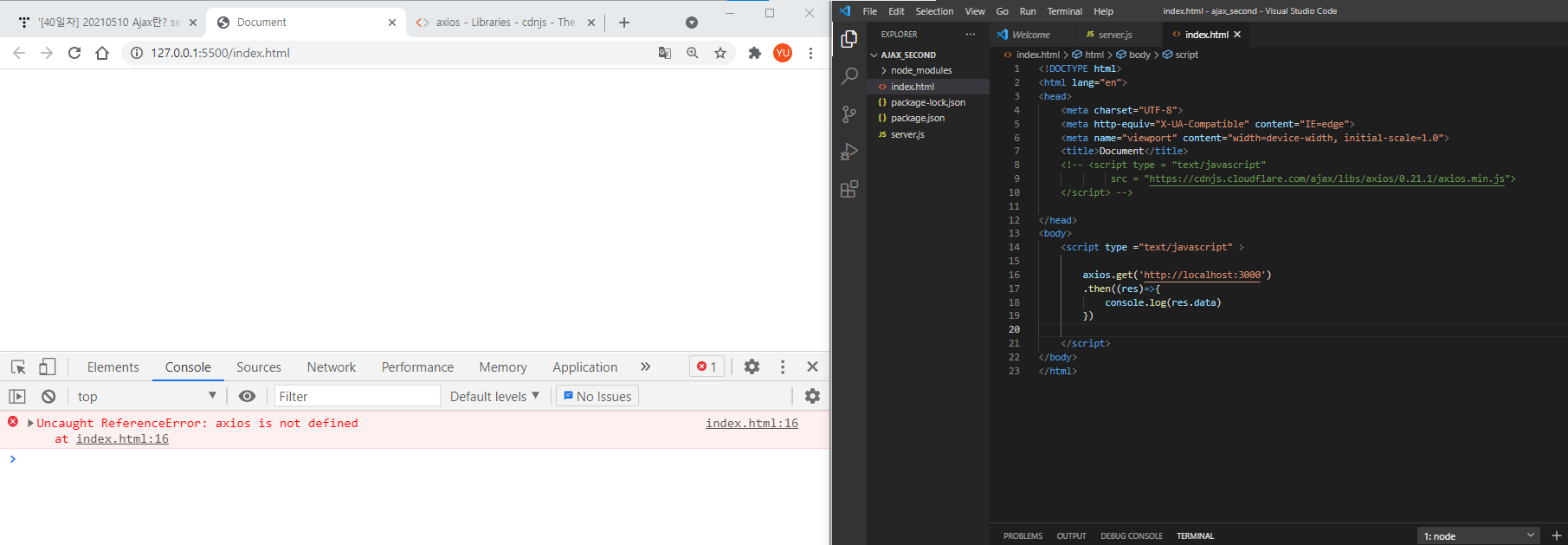Open DevTools customize three-dot menu

[x=783, y=367]
